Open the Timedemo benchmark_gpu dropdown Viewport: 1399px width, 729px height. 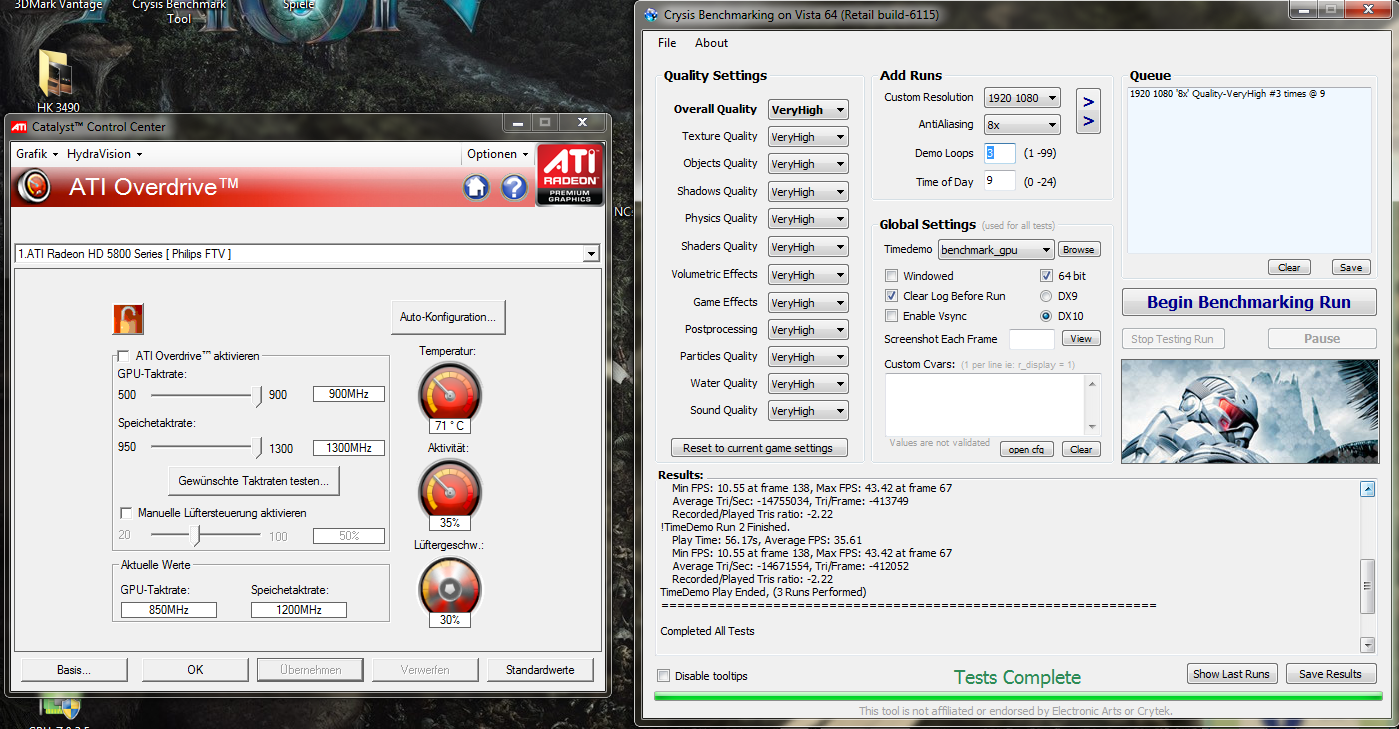point(996,249)
